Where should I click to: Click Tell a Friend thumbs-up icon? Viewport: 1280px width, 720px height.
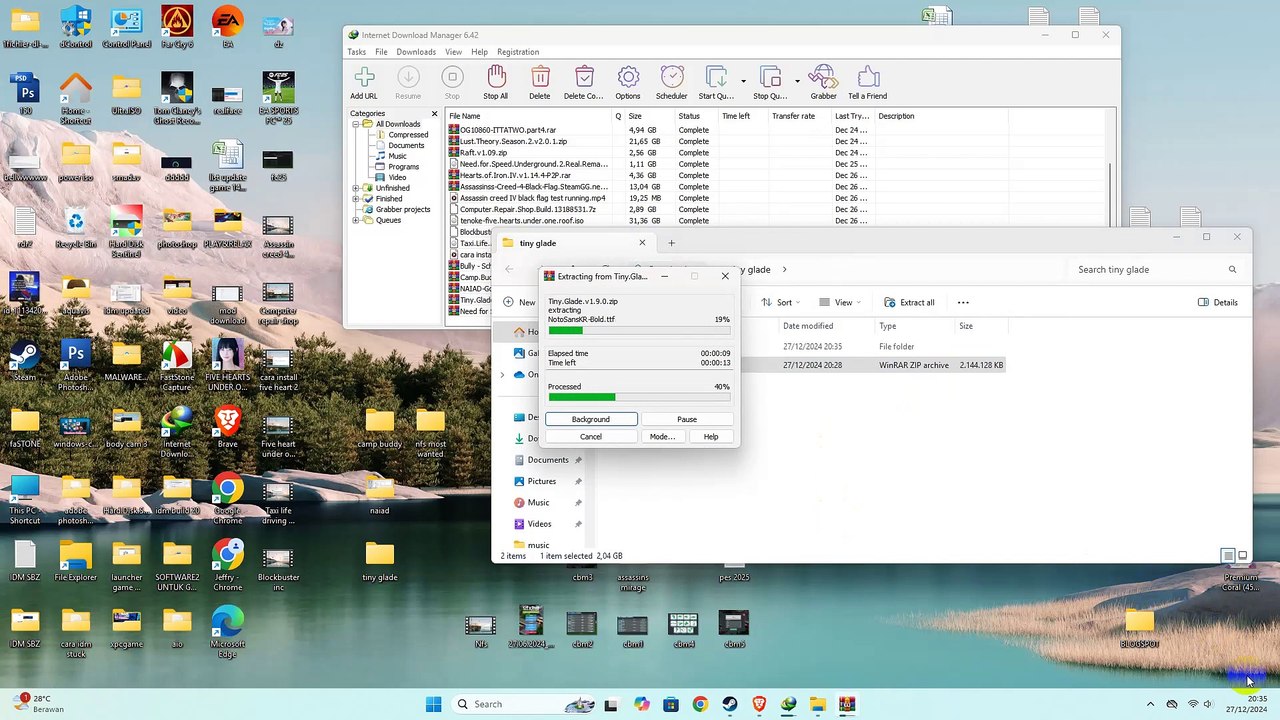[x=868, y=83]
